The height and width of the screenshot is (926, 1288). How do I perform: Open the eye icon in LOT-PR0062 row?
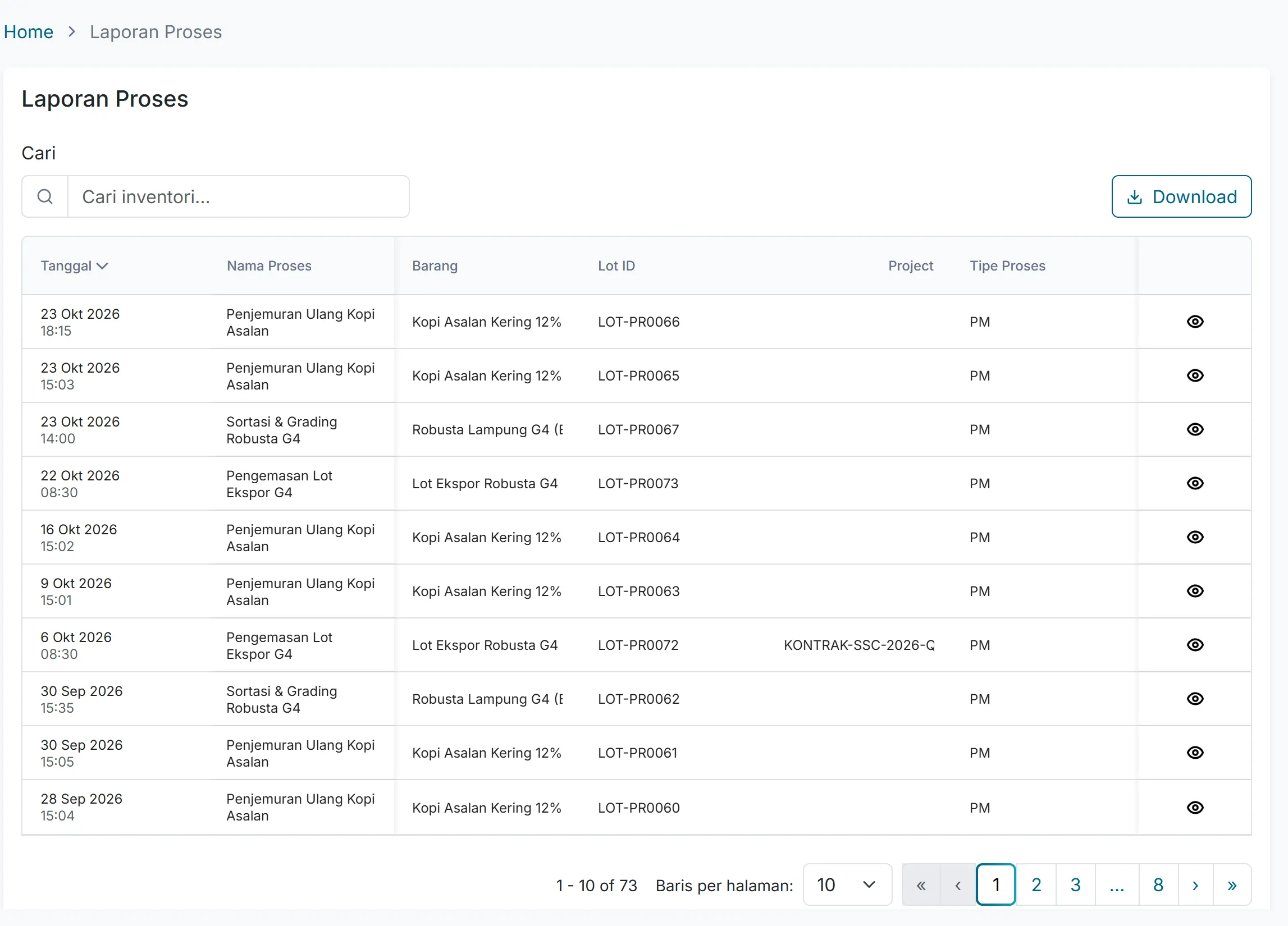click(x=1195, y=699)
